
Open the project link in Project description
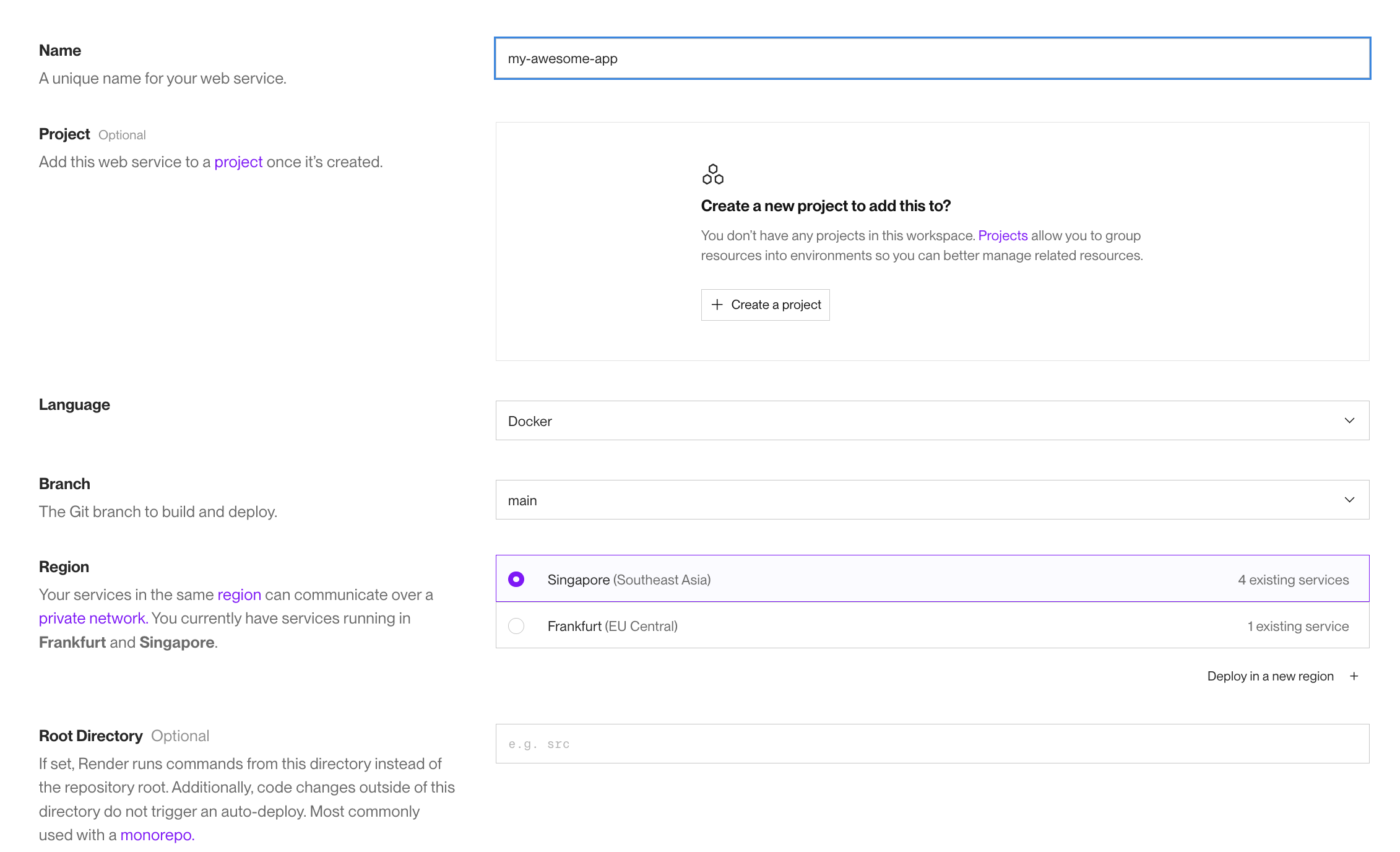[238, 162]
